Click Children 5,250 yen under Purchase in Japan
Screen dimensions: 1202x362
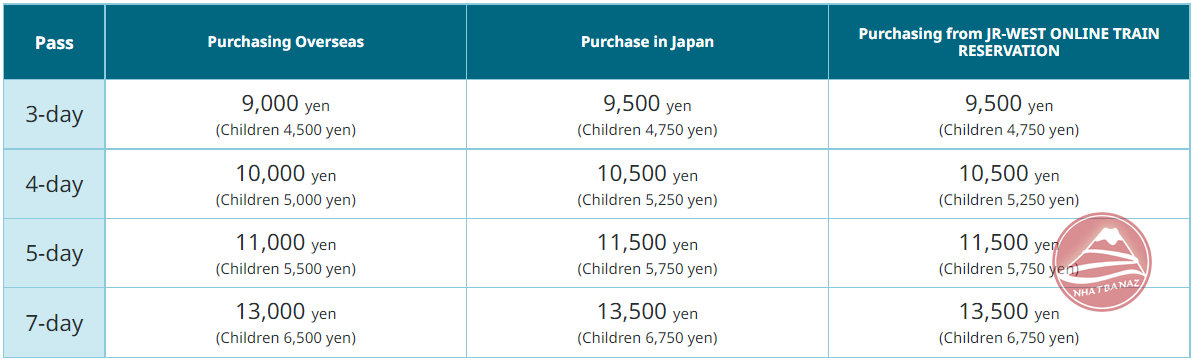pos(647,200)
